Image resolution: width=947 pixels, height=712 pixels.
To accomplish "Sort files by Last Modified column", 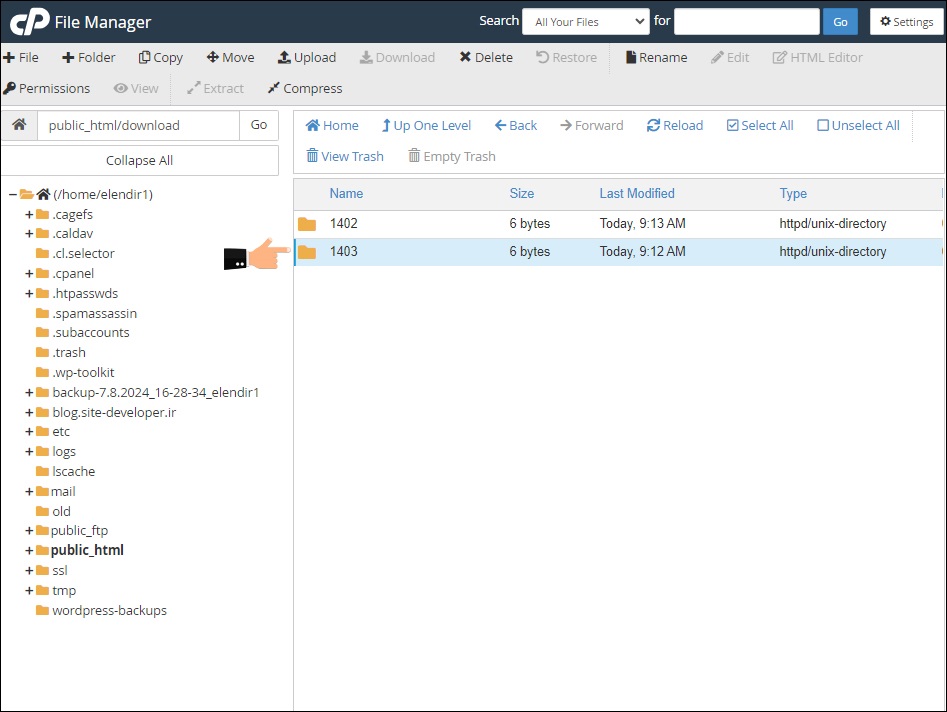I will [637, 194].
